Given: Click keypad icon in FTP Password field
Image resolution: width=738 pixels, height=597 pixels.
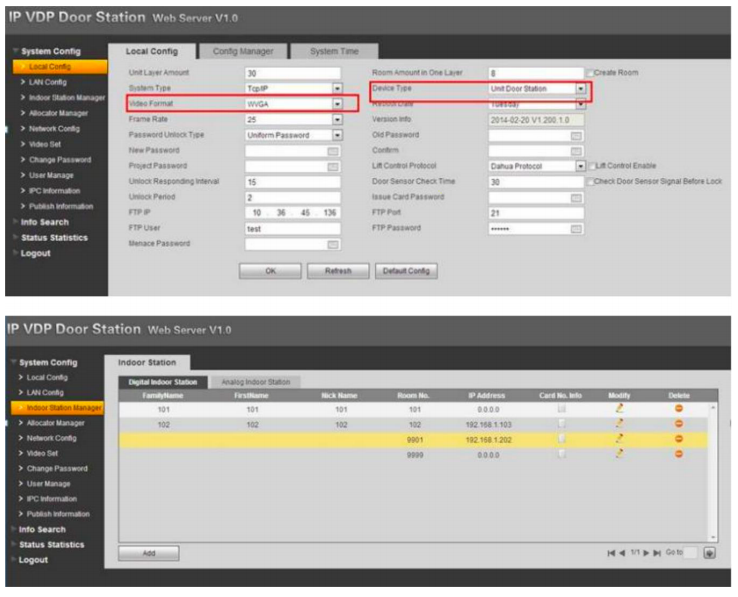Looking at the screenshot, I should coord(576,229).
